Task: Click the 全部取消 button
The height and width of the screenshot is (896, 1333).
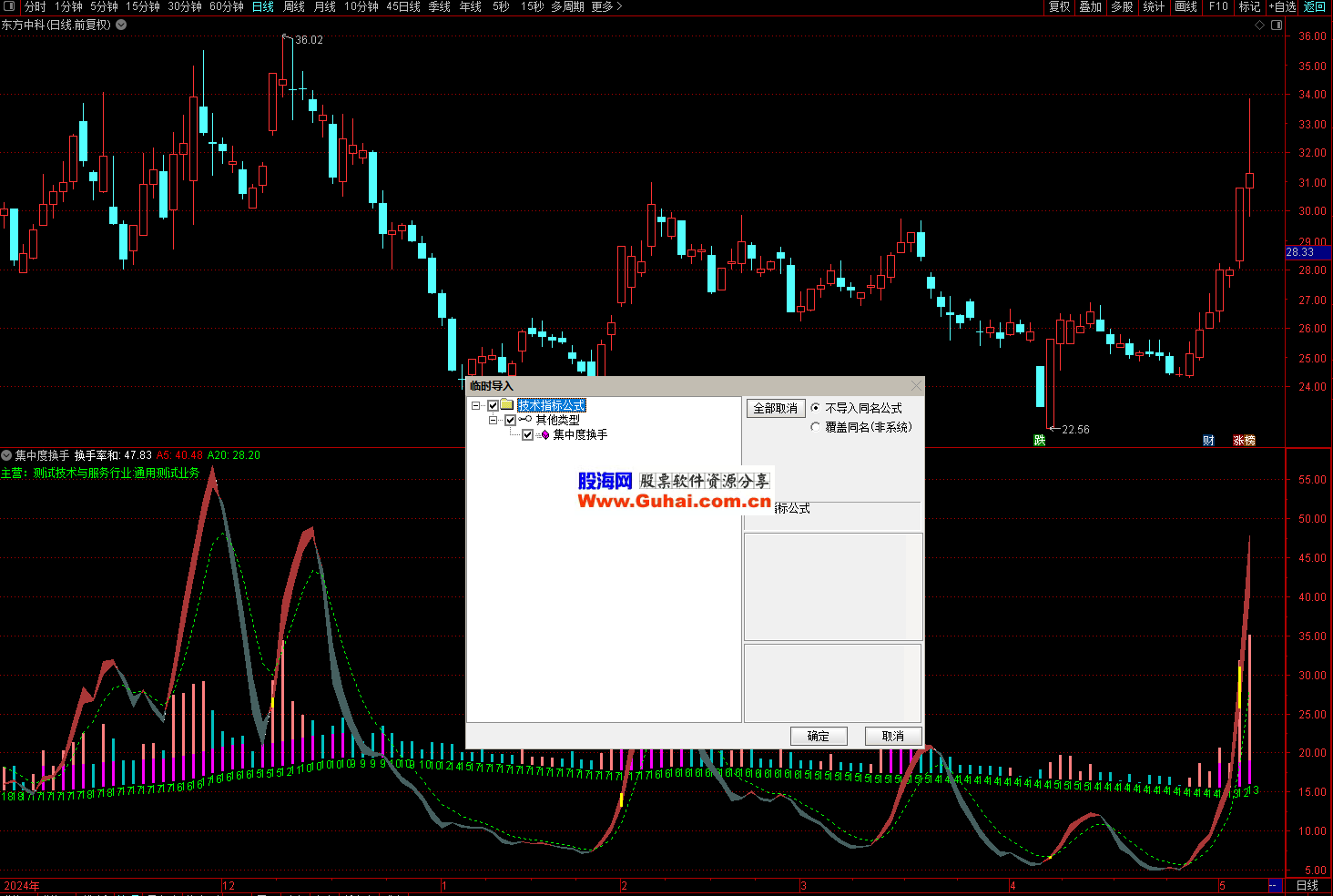Action: pos(776,408)
